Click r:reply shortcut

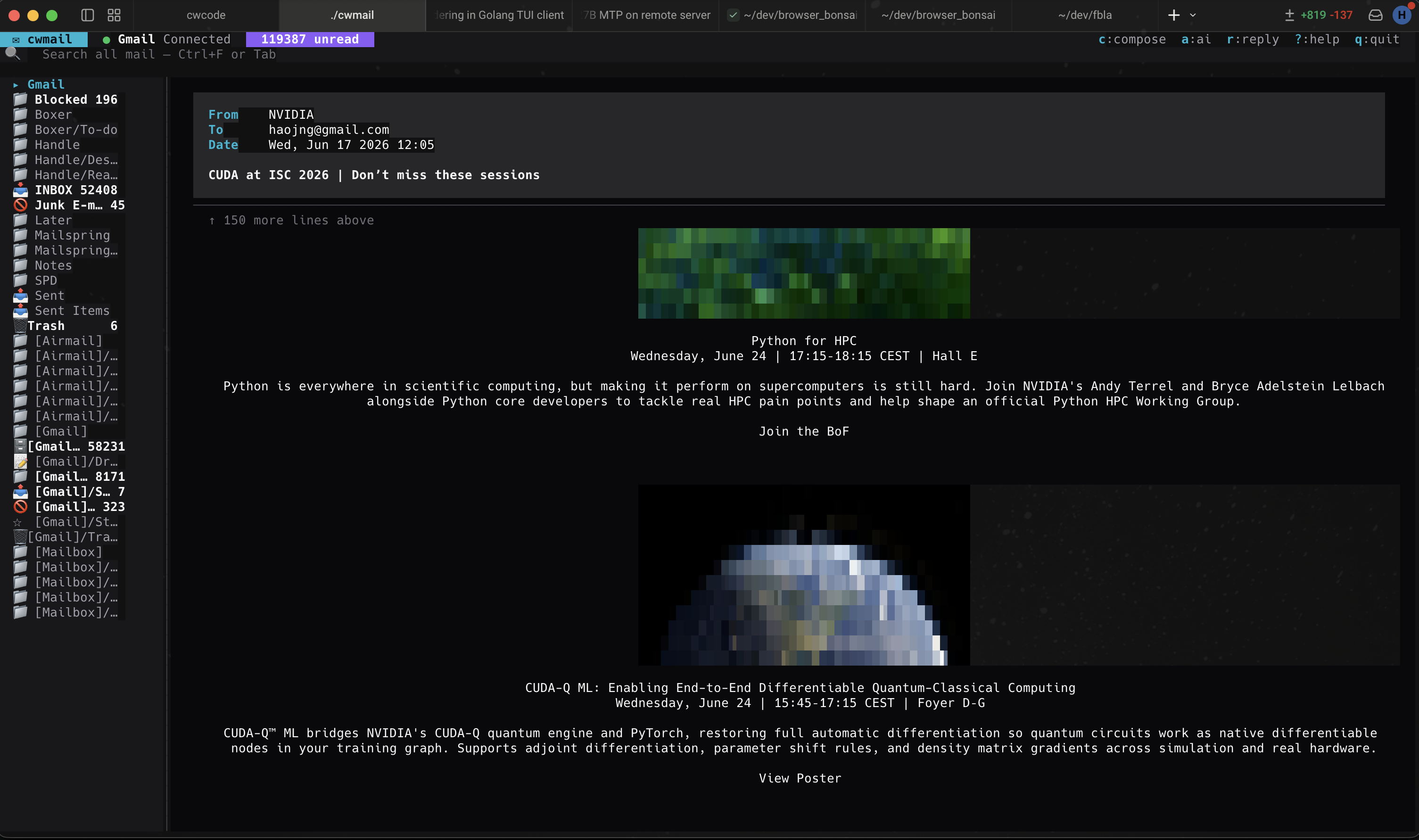pyautogui.click(x=1253, y=39)
